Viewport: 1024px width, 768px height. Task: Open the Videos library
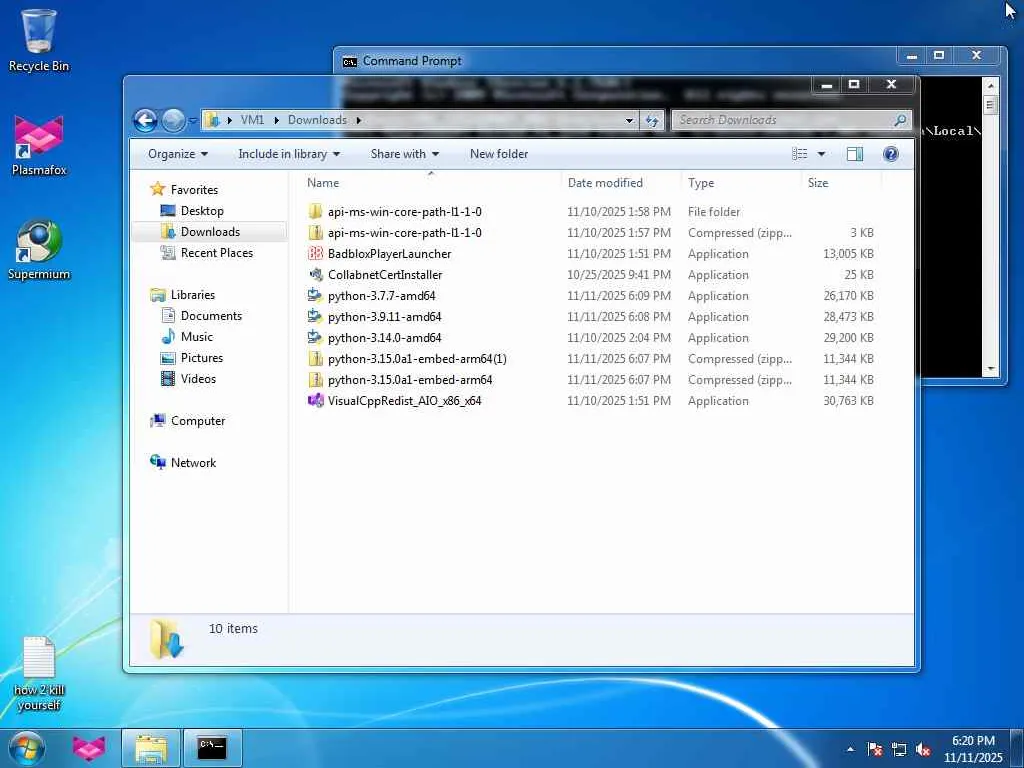click(198, 379)
